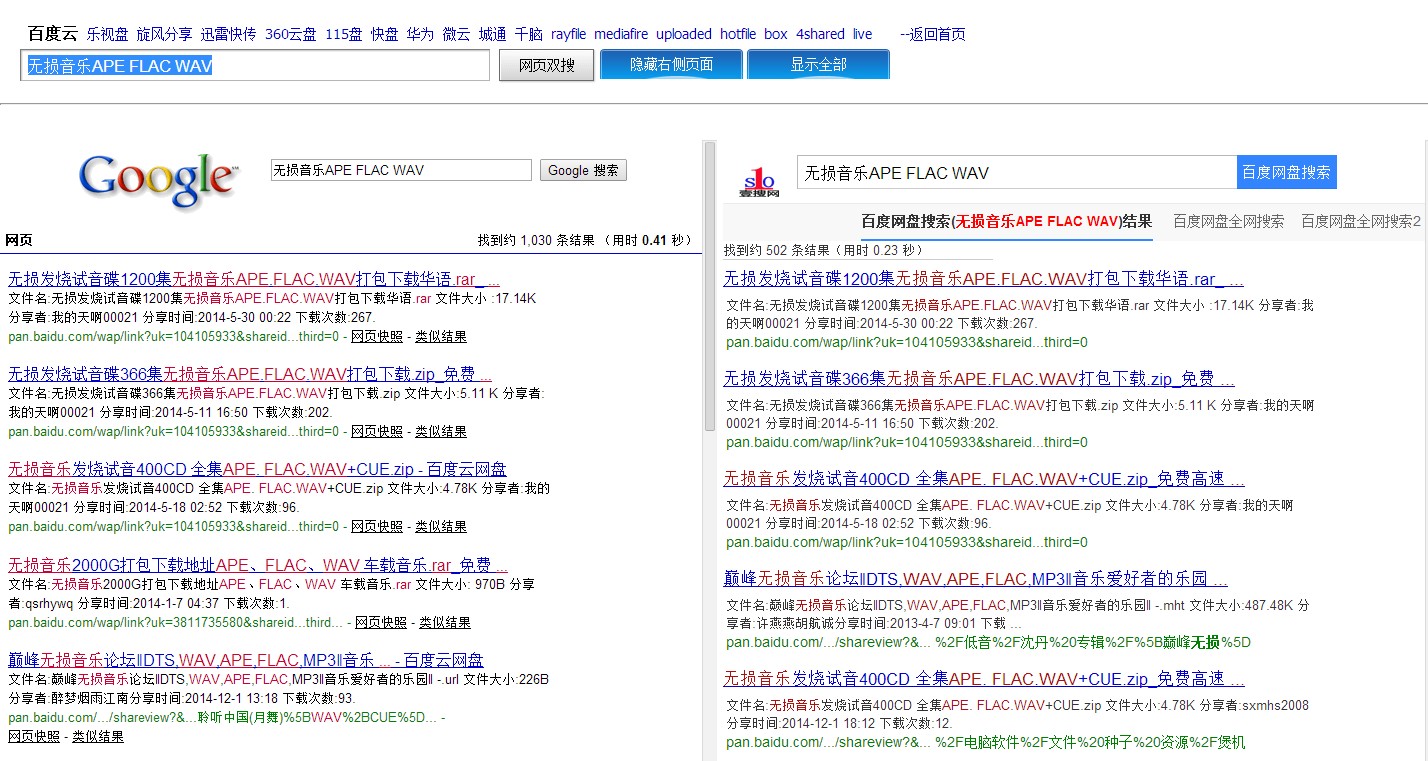Screen dimensions: 1428x761
Task: Click the 隐藏右侧页面 button
Action: (x=671, y=65)
